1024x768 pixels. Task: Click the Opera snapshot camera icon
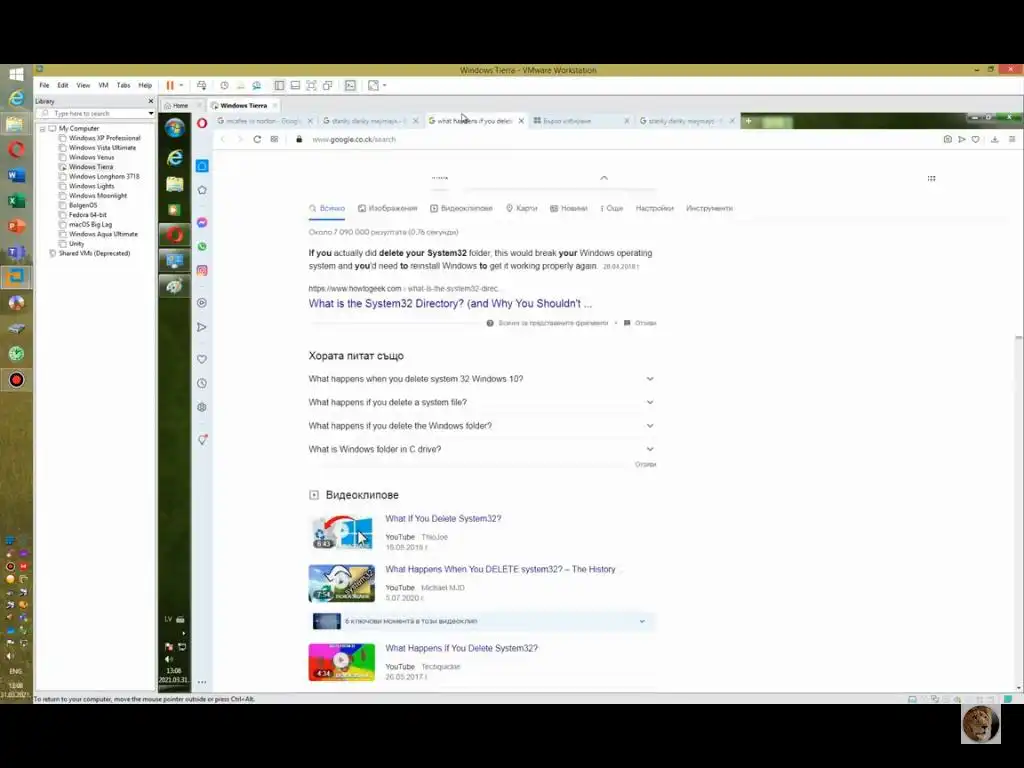pyautogui.click(x=948, y=140)
